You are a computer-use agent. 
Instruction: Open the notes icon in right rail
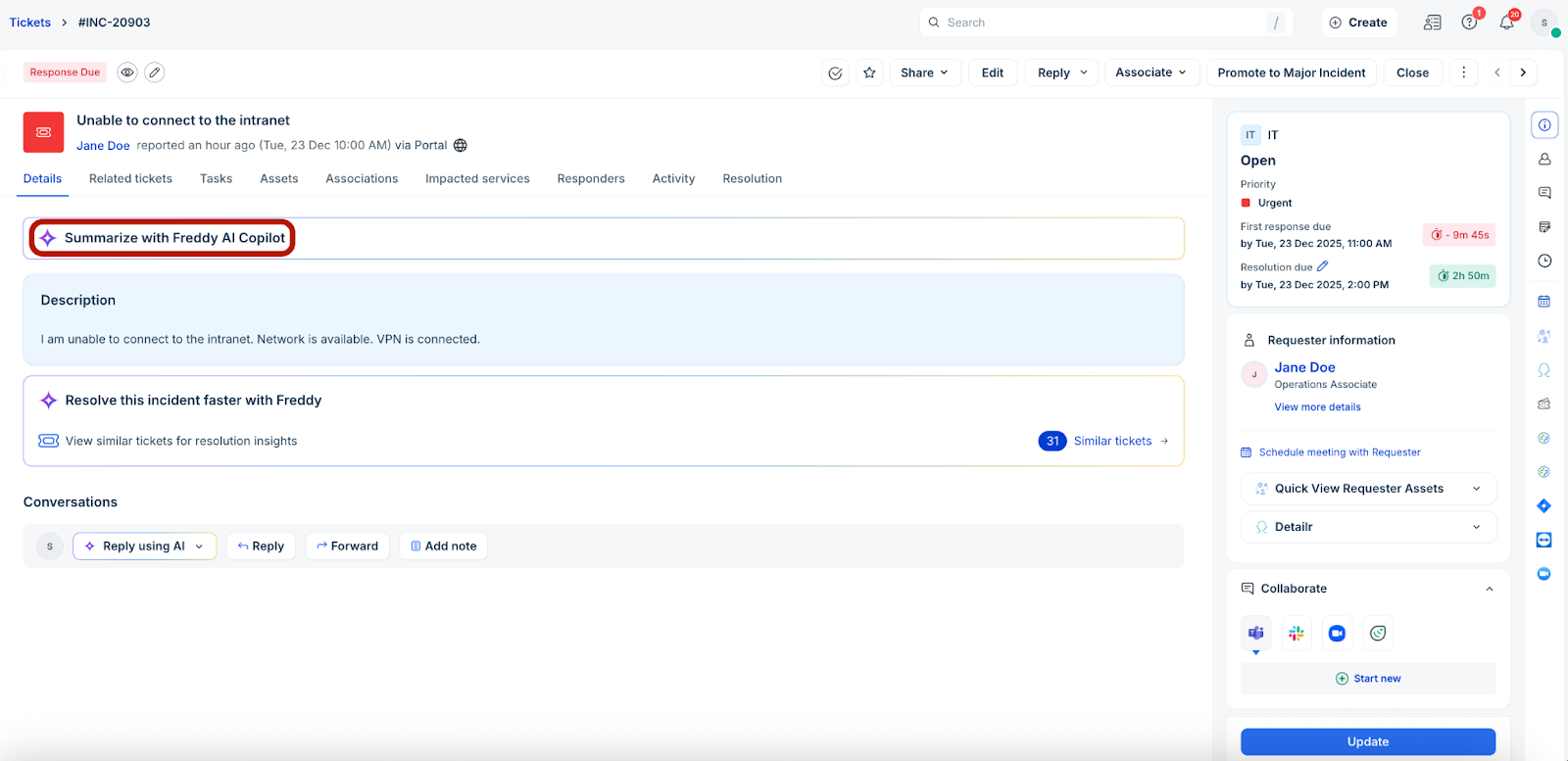click(1544, 227)
